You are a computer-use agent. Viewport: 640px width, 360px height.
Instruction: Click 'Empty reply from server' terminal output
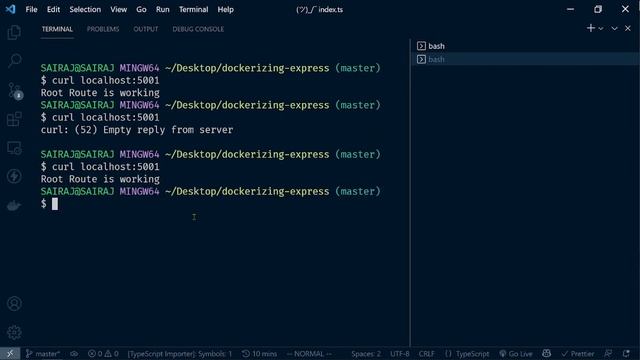coord(168,130)
